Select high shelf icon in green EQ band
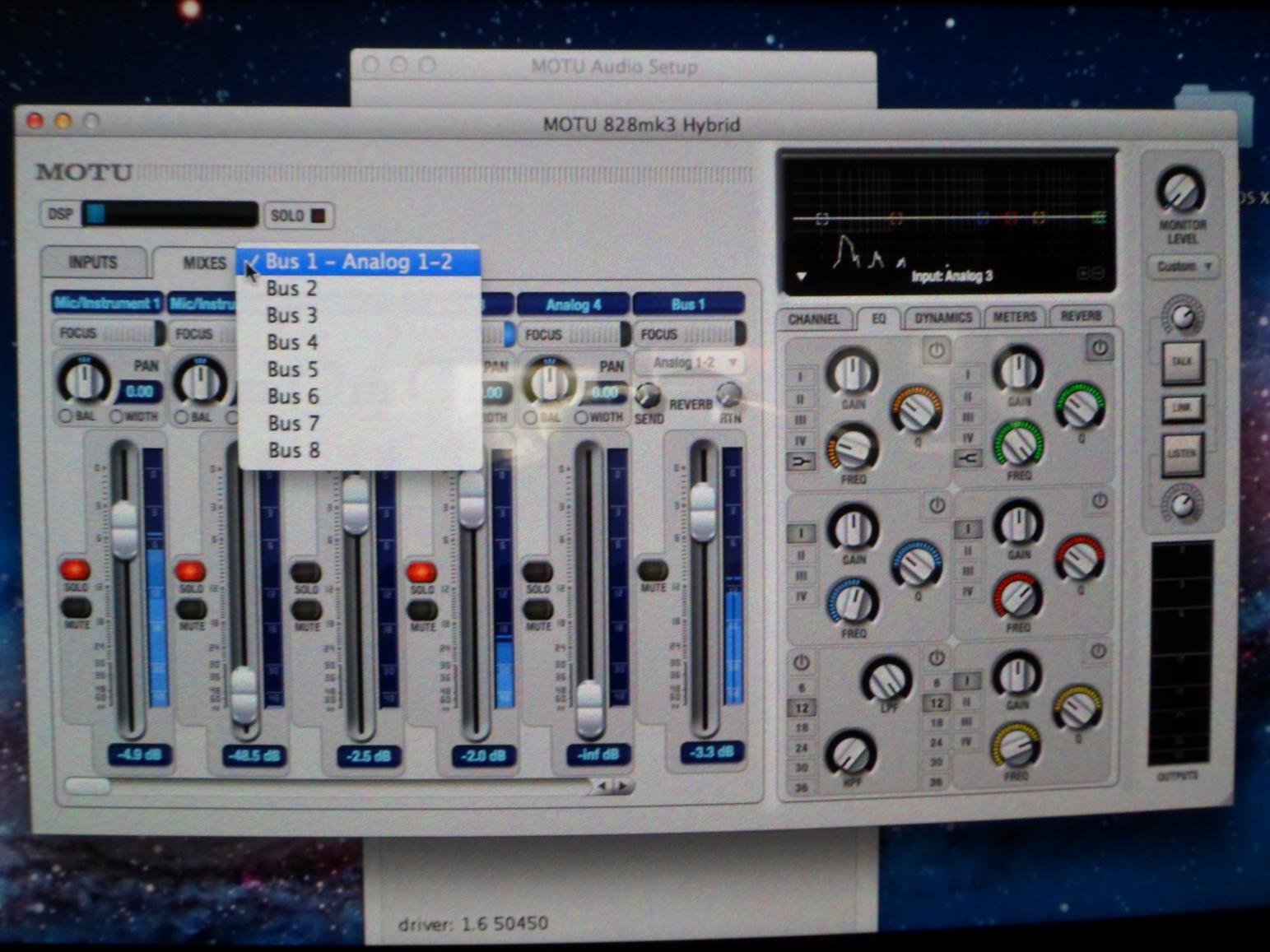Screen dimensions: 1270x952 click(x=968, y=458)
